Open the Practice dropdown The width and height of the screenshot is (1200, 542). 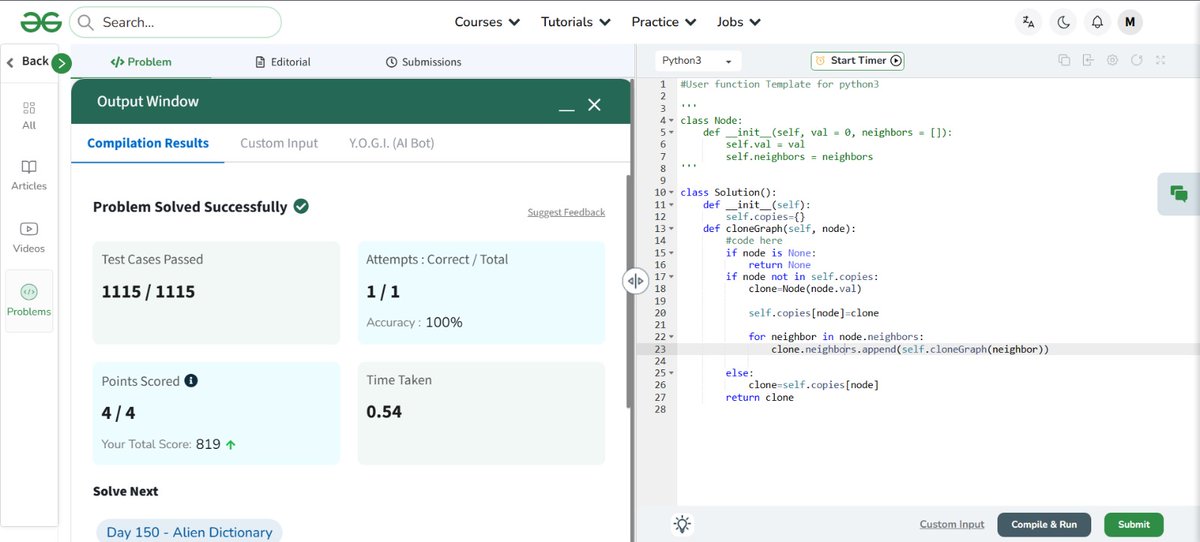click(x=663, y=22)
